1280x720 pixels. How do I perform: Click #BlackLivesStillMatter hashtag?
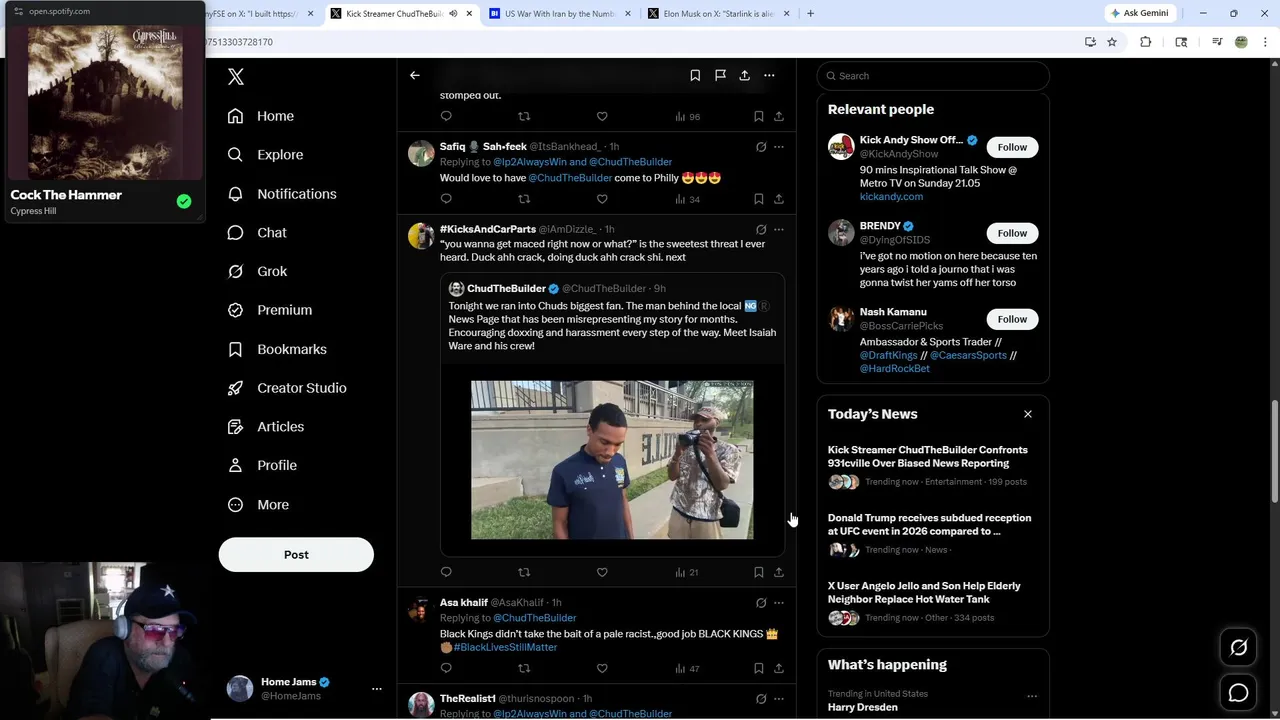pos(505,647)
